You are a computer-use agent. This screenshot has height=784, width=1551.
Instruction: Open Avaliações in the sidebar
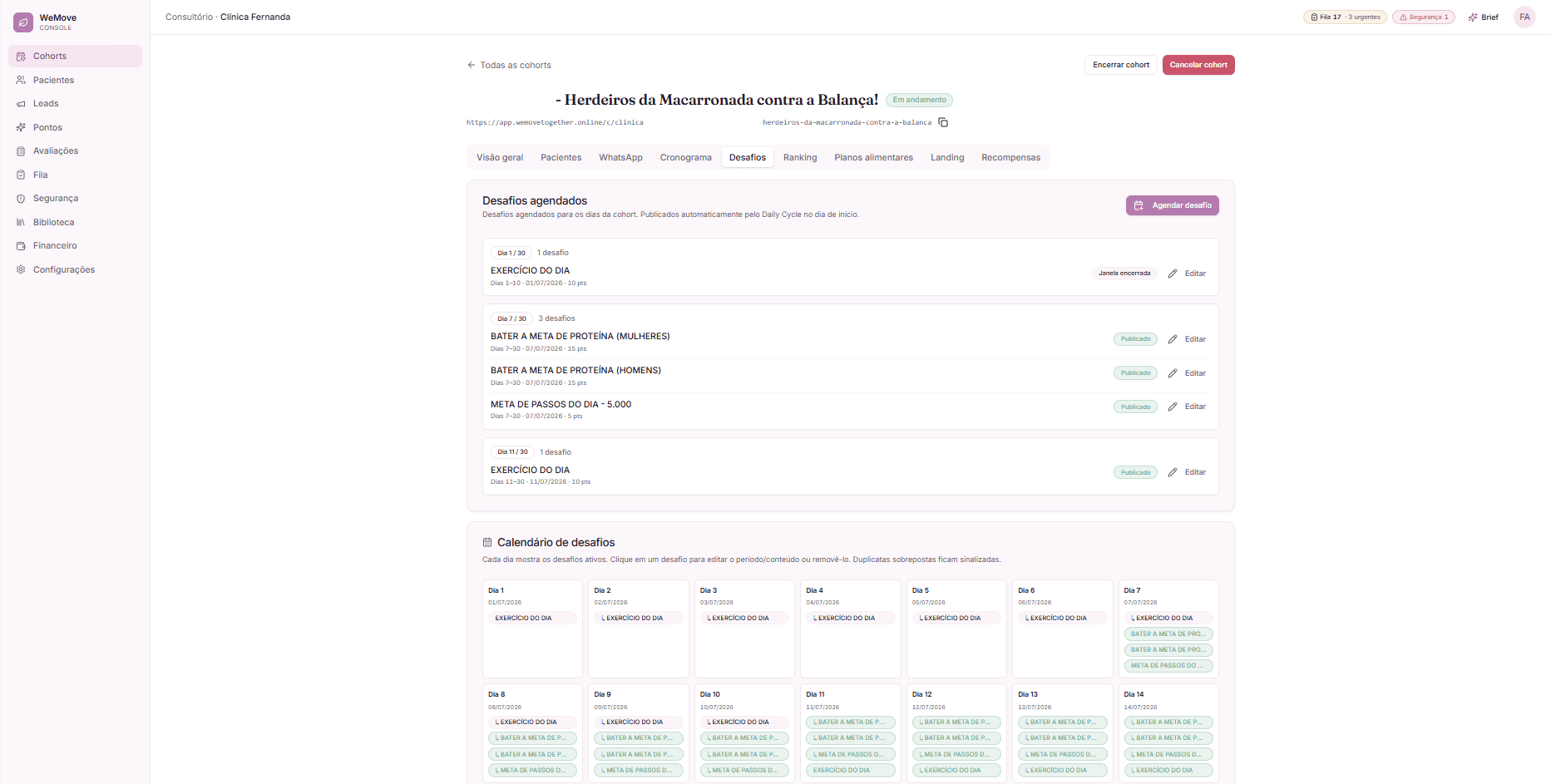click(x=75, y=151)
